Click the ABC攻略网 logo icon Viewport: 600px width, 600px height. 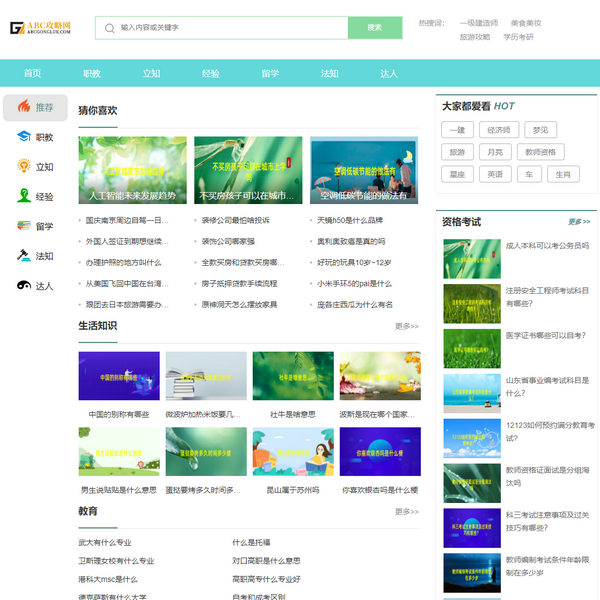17,28
